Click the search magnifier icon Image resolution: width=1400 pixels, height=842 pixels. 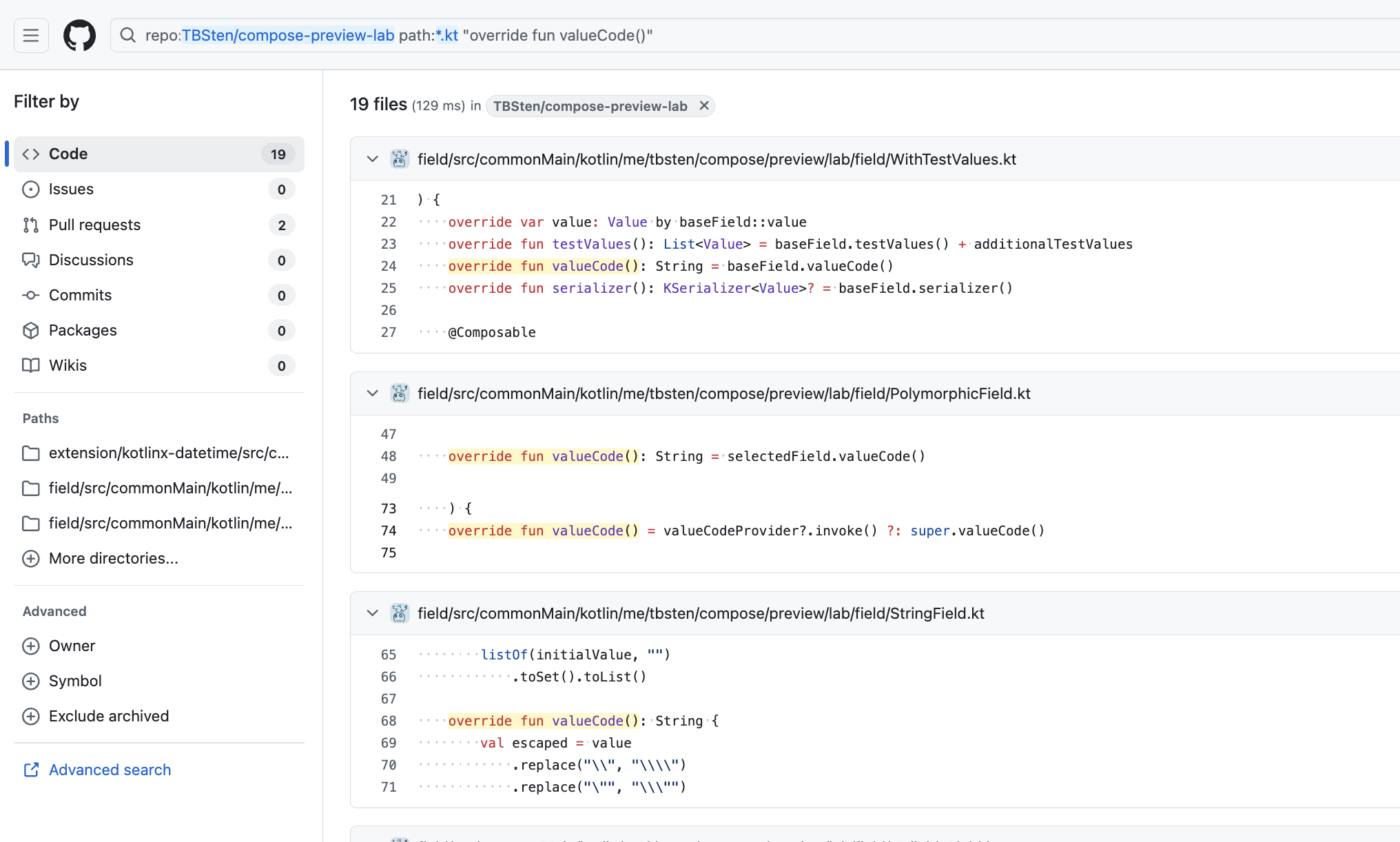[x=128, y=35]
